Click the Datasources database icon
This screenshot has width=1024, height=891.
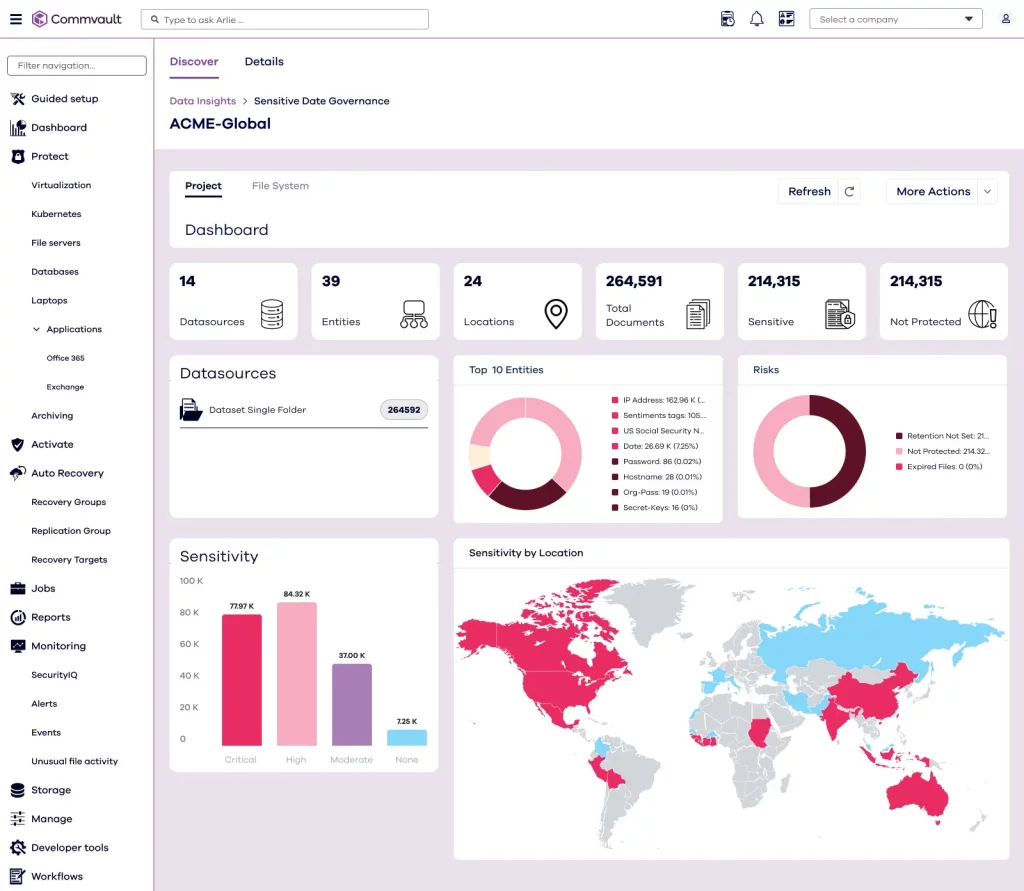[x=271, y=314]
